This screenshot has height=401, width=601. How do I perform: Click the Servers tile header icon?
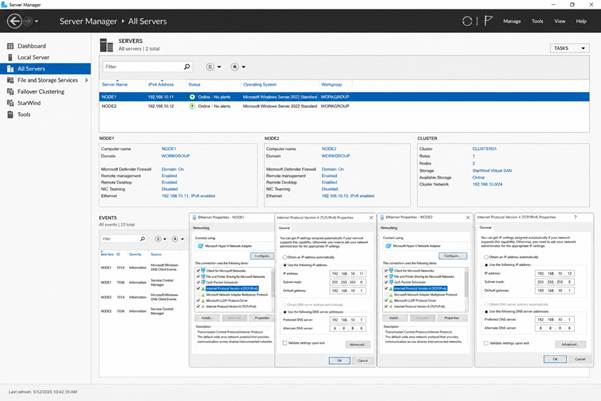pos(106,45)
